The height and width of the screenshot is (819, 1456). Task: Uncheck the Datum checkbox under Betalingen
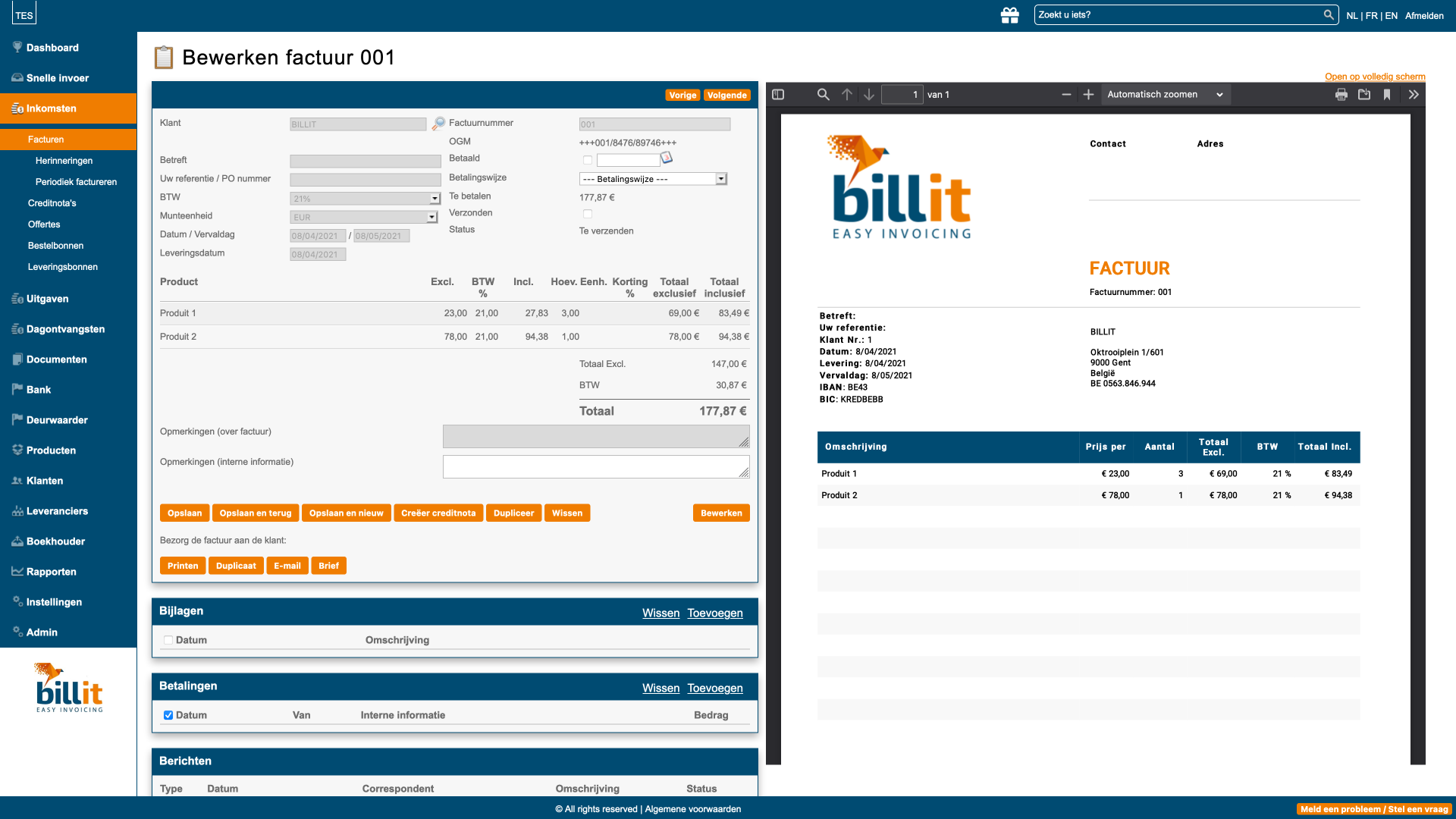(168, 715)
